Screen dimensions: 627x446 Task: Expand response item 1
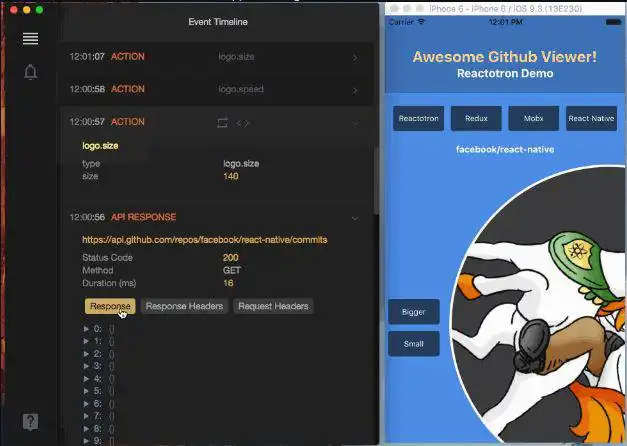86,341
